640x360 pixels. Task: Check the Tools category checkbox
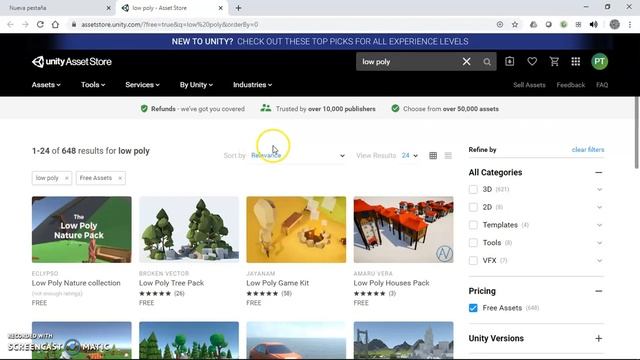click(x=473, y=243)
